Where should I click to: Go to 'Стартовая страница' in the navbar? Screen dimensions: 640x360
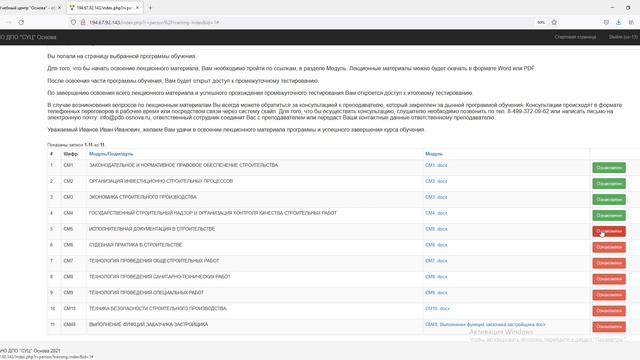575,37
